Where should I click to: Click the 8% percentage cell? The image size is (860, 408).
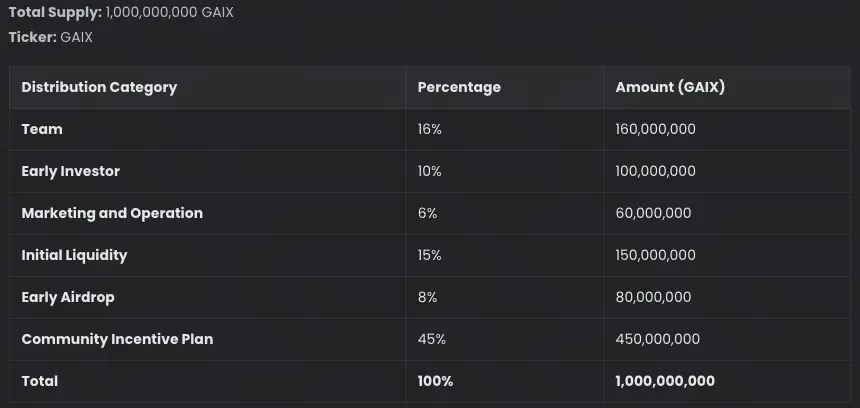tap(427, 297)
